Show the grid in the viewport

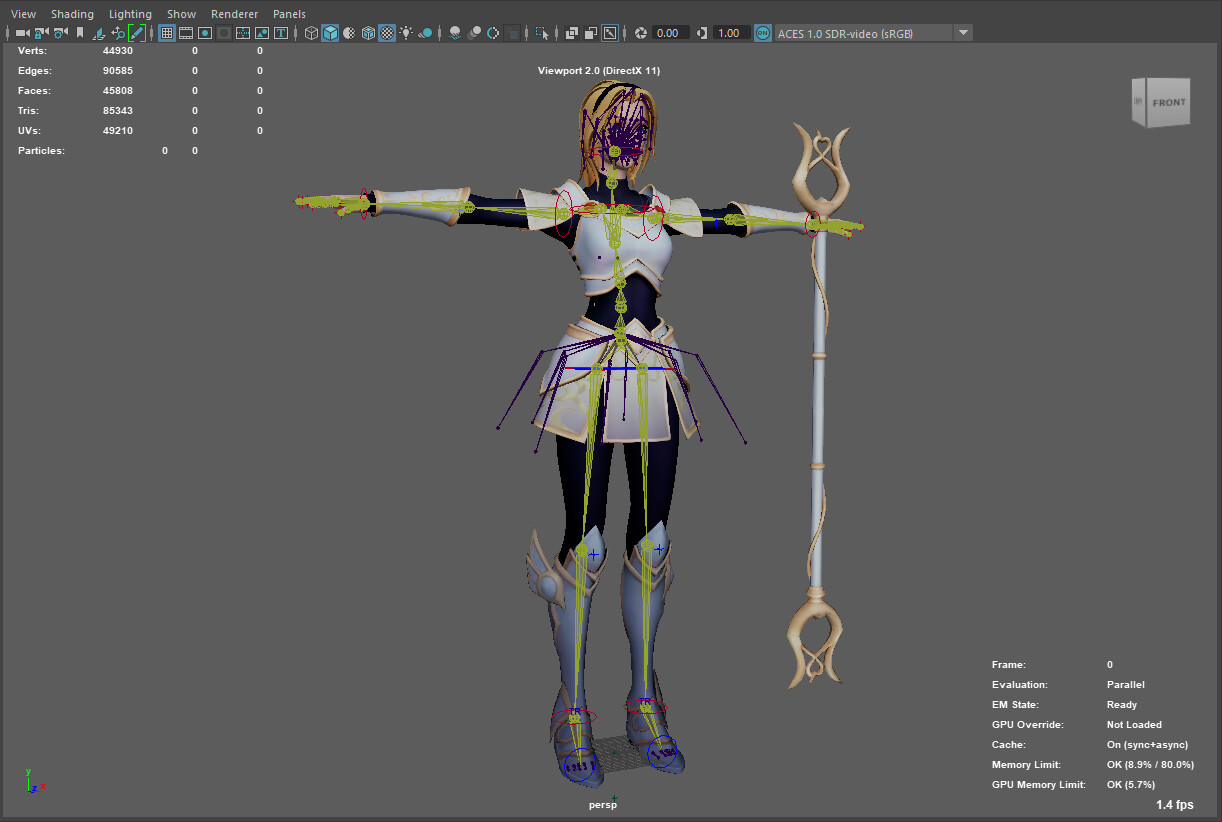[x=166, y=32]
